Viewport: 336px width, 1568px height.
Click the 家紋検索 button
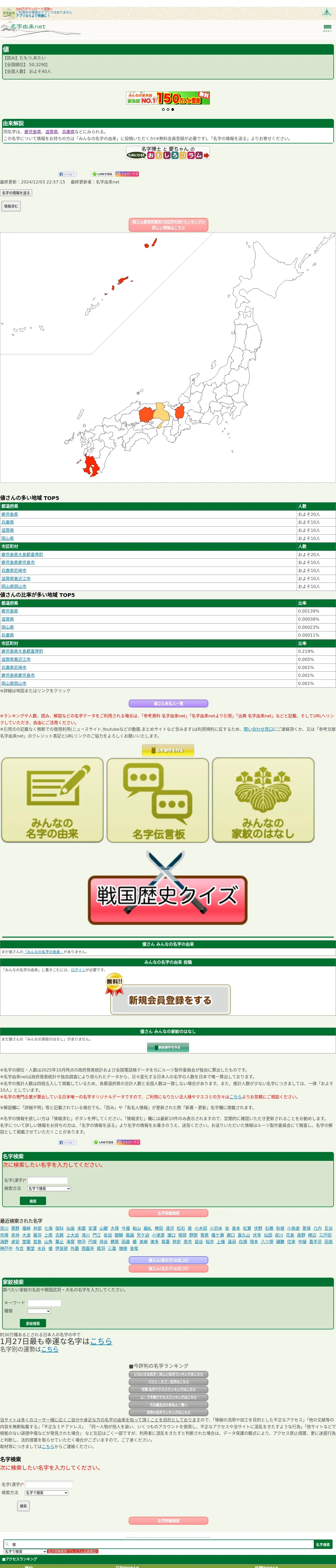(x=33, y=1323)
